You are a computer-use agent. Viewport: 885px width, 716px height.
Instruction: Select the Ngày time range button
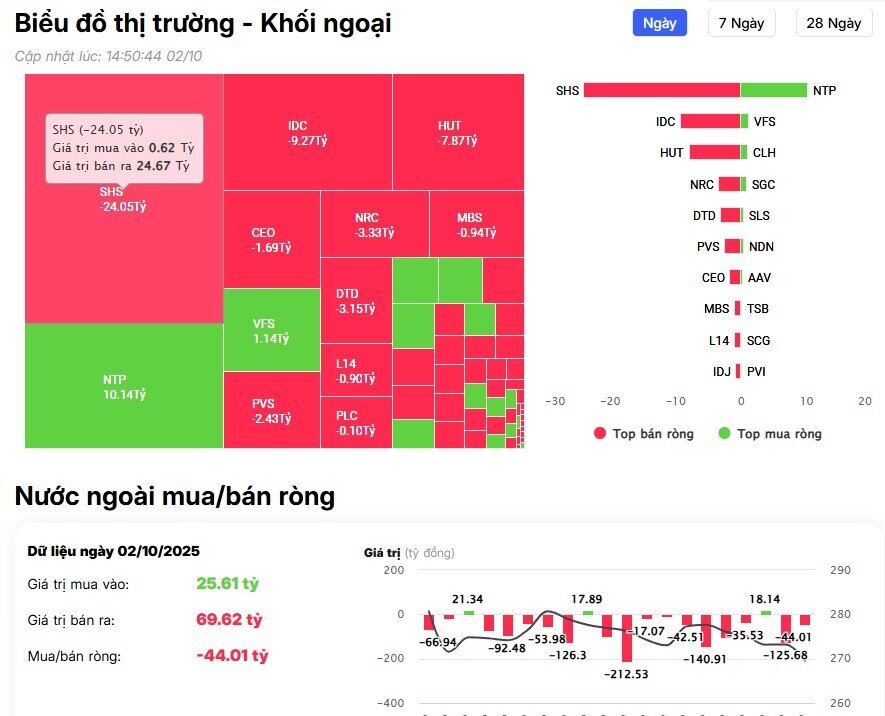coord(659,22)
